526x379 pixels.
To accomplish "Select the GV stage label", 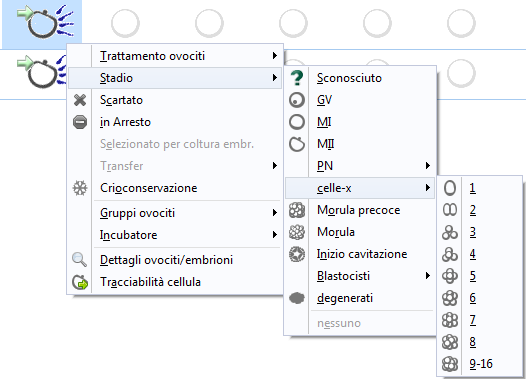I will [324, 100].
